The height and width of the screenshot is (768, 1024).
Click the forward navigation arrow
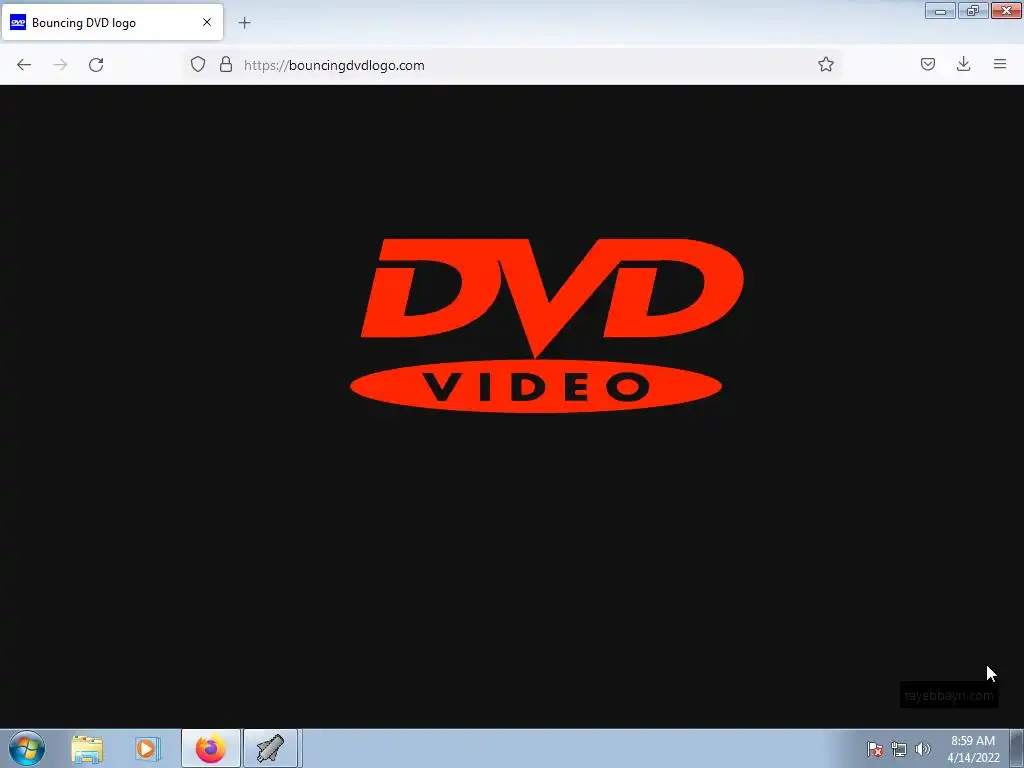pyautogui.click(x=60, y=65)
